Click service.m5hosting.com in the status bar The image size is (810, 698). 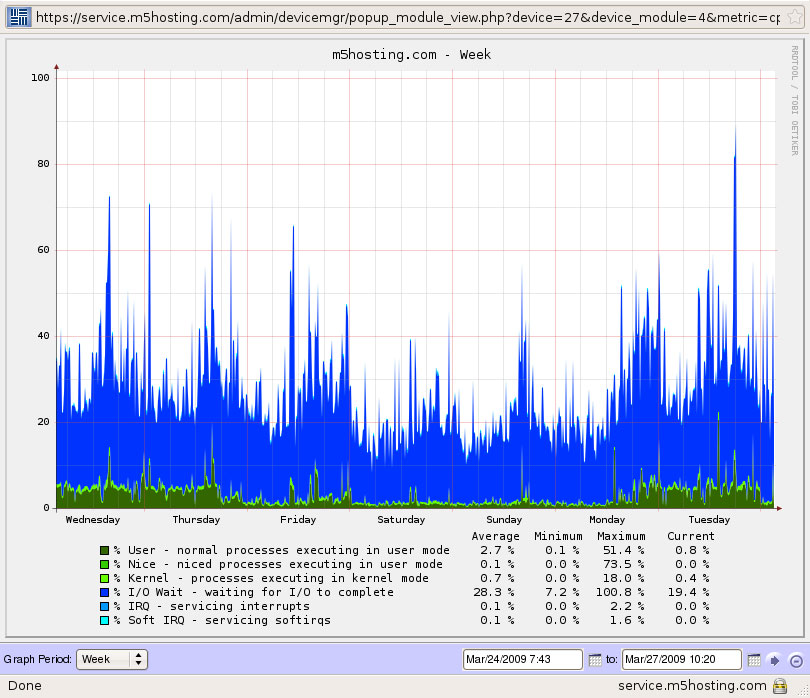coord(690,686)
